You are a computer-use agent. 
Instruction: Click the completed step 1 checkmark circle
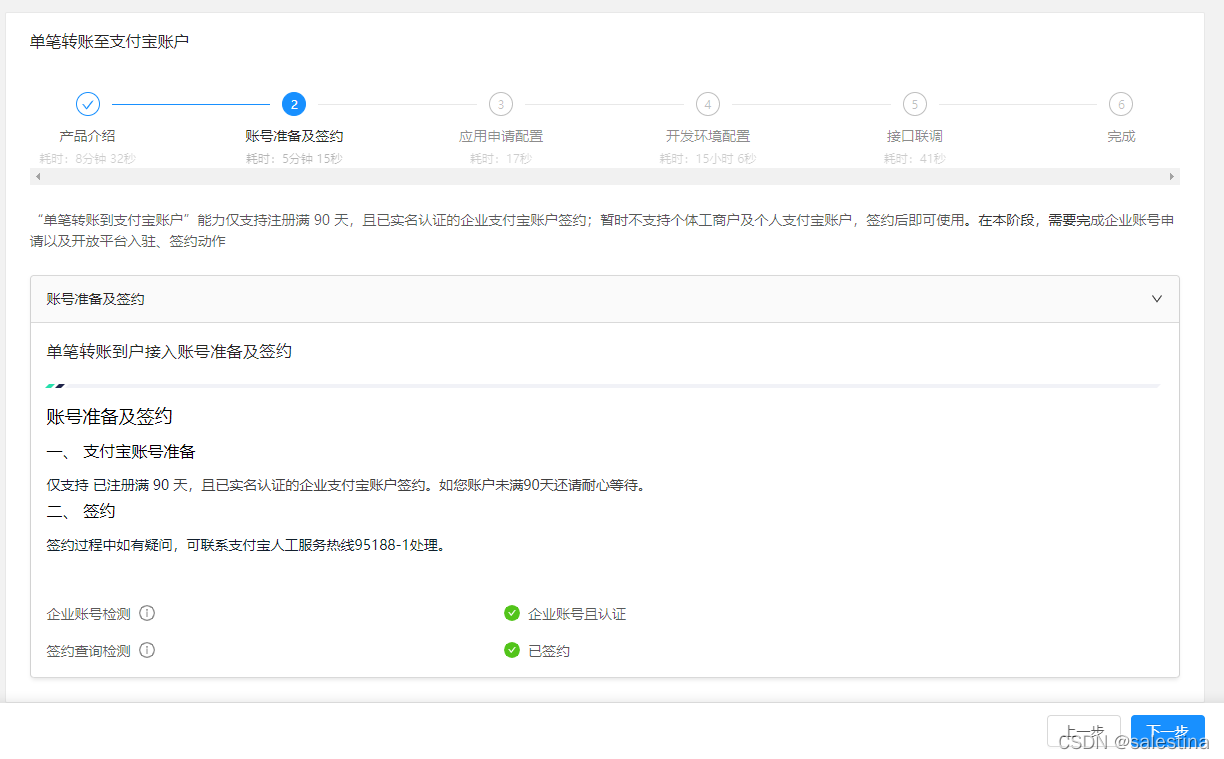[x=88, y=104]
